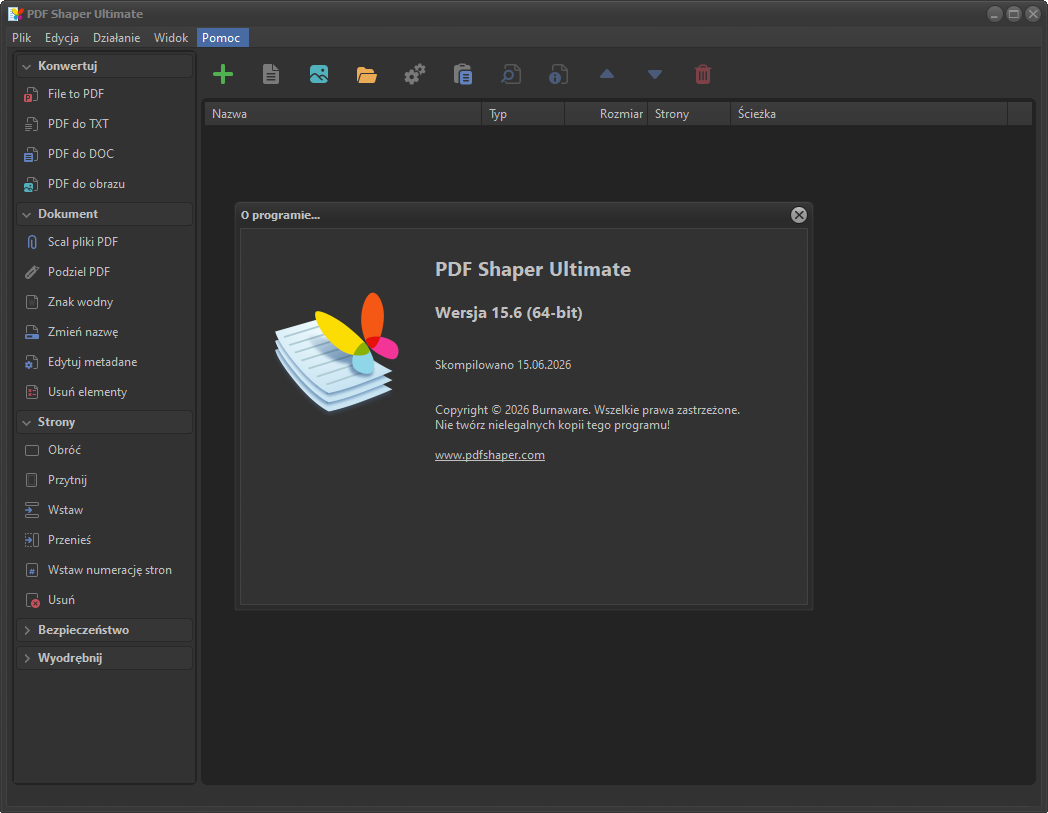
Task: Click the PDF do DOC icon
Action: point(31,154)
